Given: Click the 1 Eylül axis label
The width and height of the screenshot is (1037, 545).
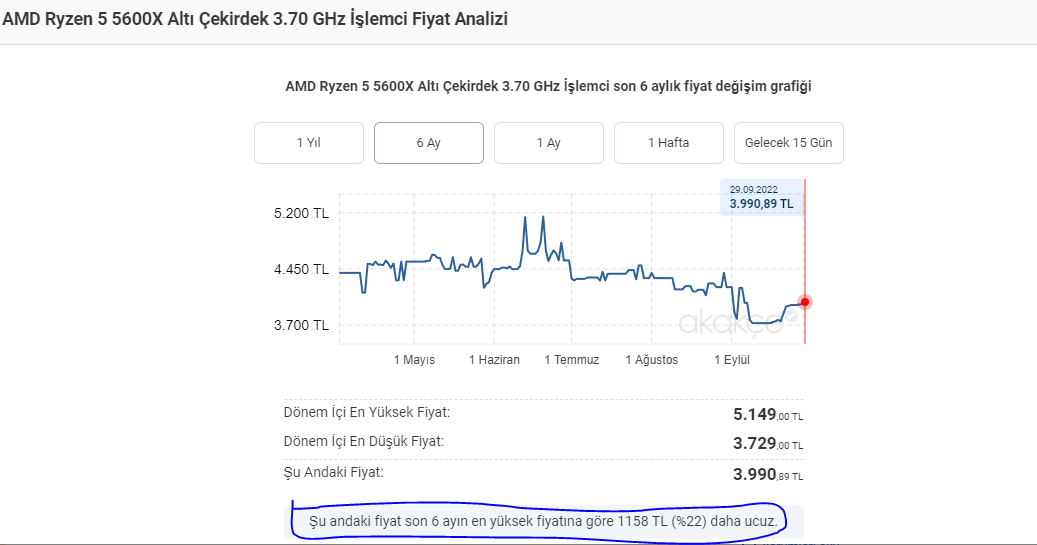Looking at the screenshot, I should [x=731, y=360].
